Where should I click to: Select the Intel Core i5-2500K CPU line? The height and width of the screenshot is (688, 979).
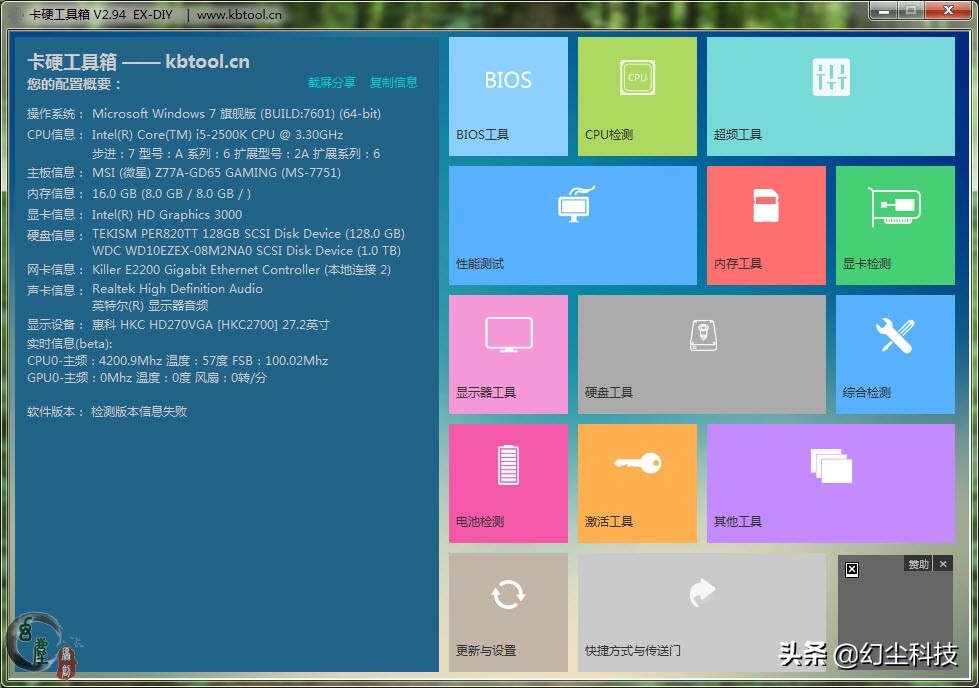coord(185,135)
